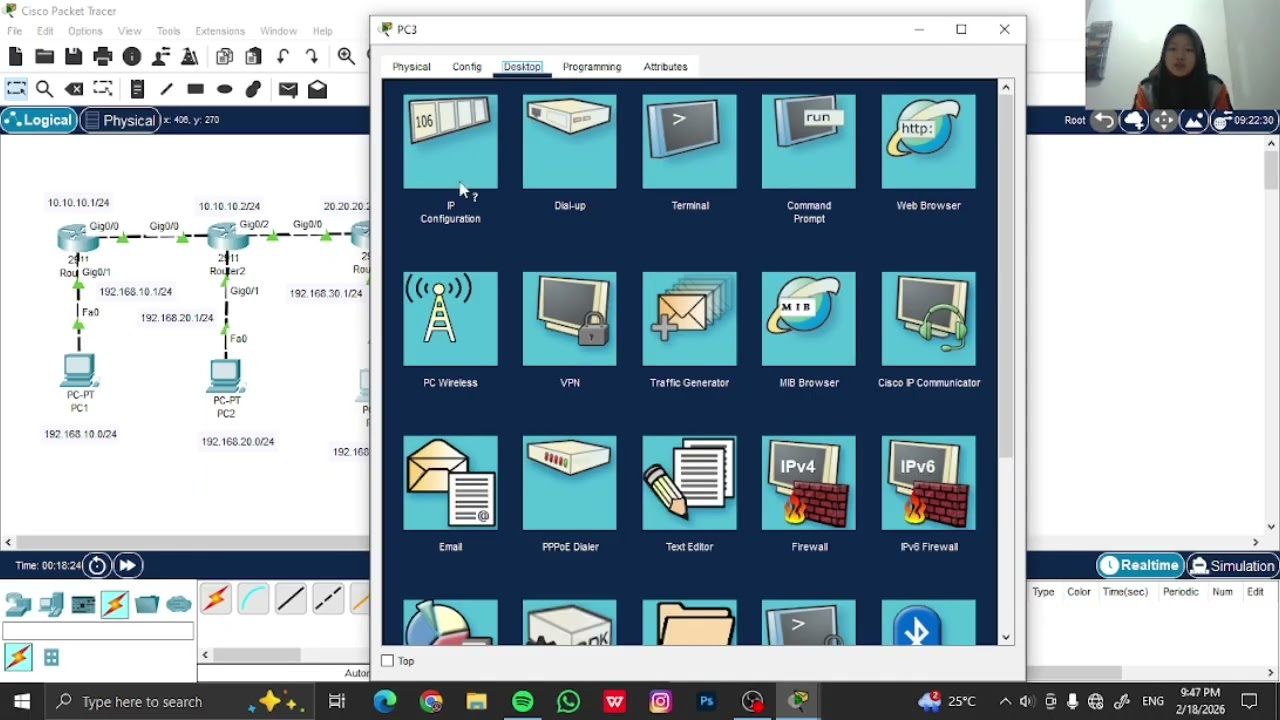Click the Power Cycle Devices button

coord(97,566)
